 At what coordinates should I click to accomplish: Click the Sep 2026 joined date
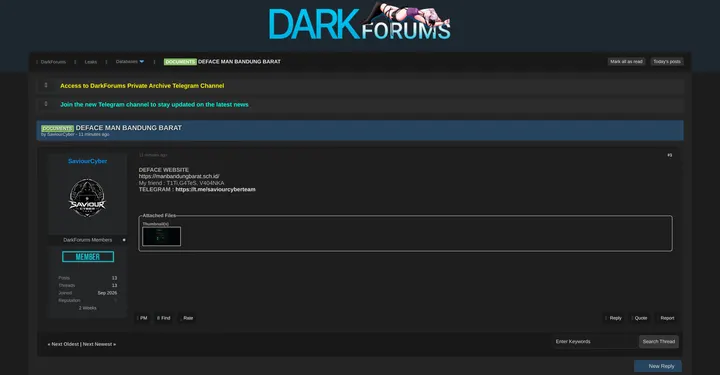click(x=107, y=293)
